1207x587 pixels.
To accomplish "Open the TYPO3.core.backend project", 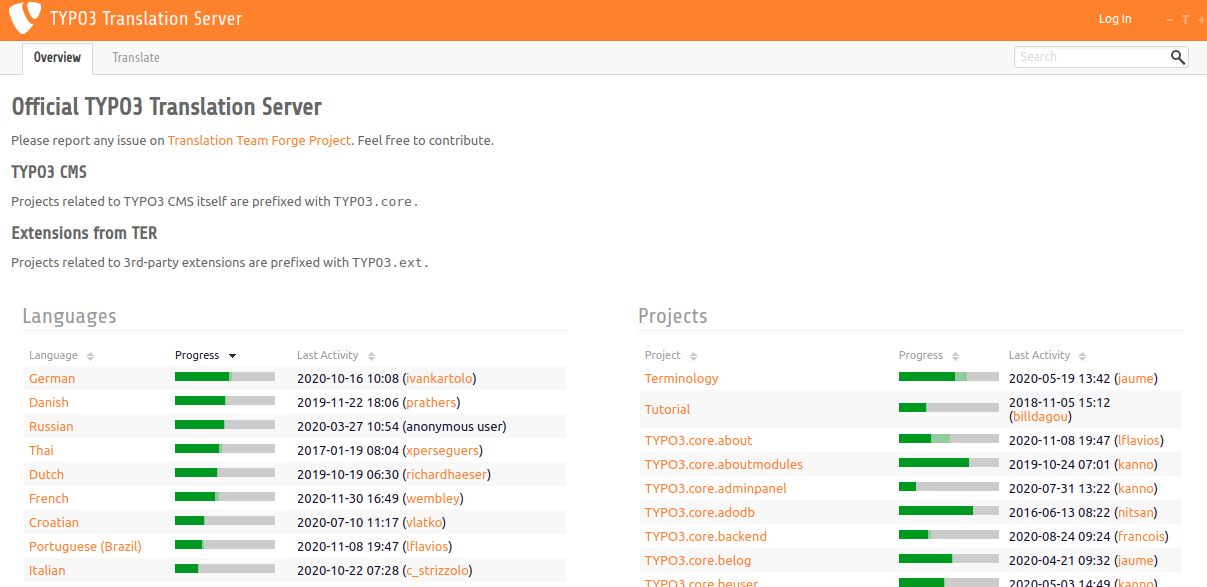I will point(705,536).
